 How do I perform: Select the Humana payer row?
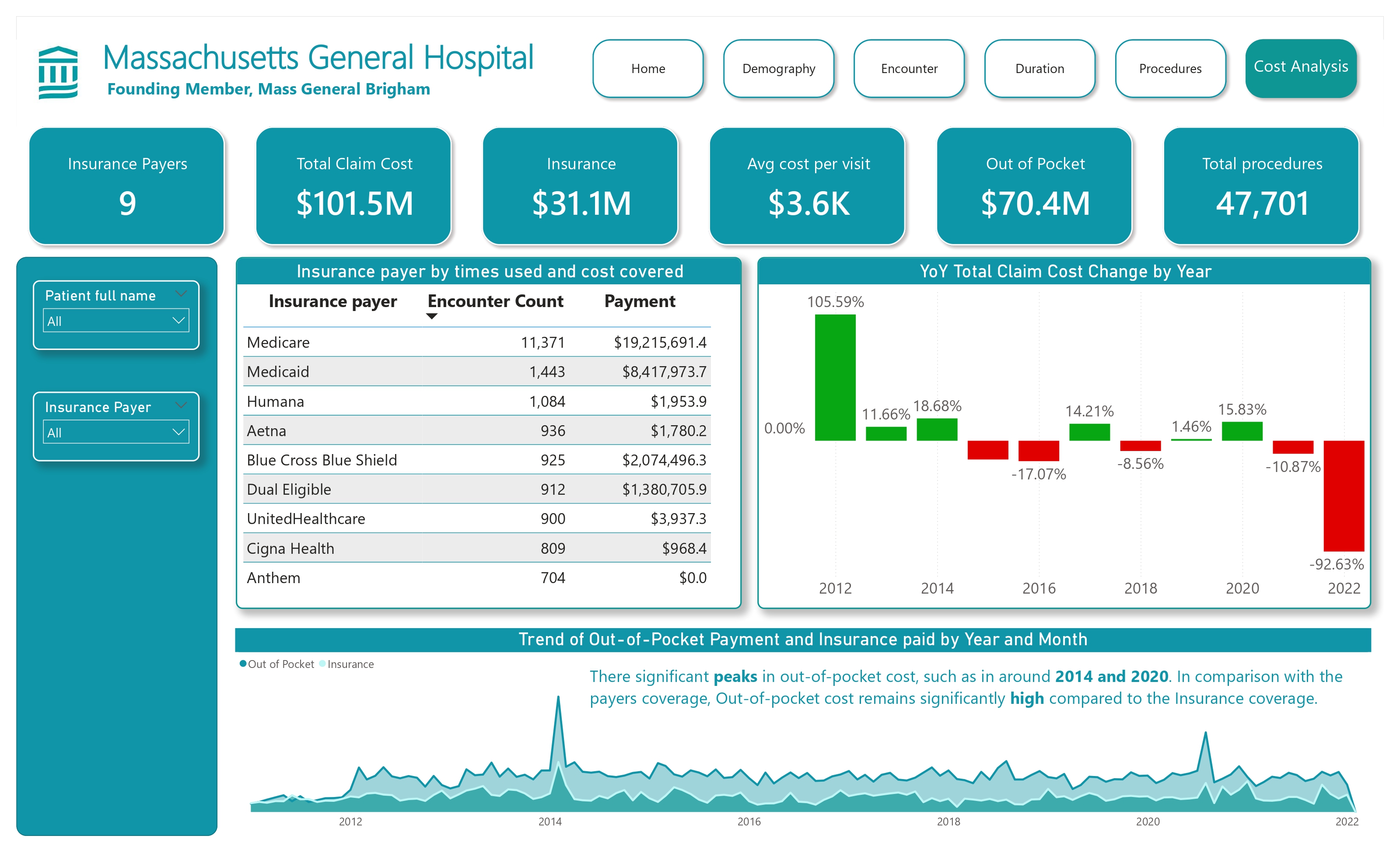(x=477, y=402)
